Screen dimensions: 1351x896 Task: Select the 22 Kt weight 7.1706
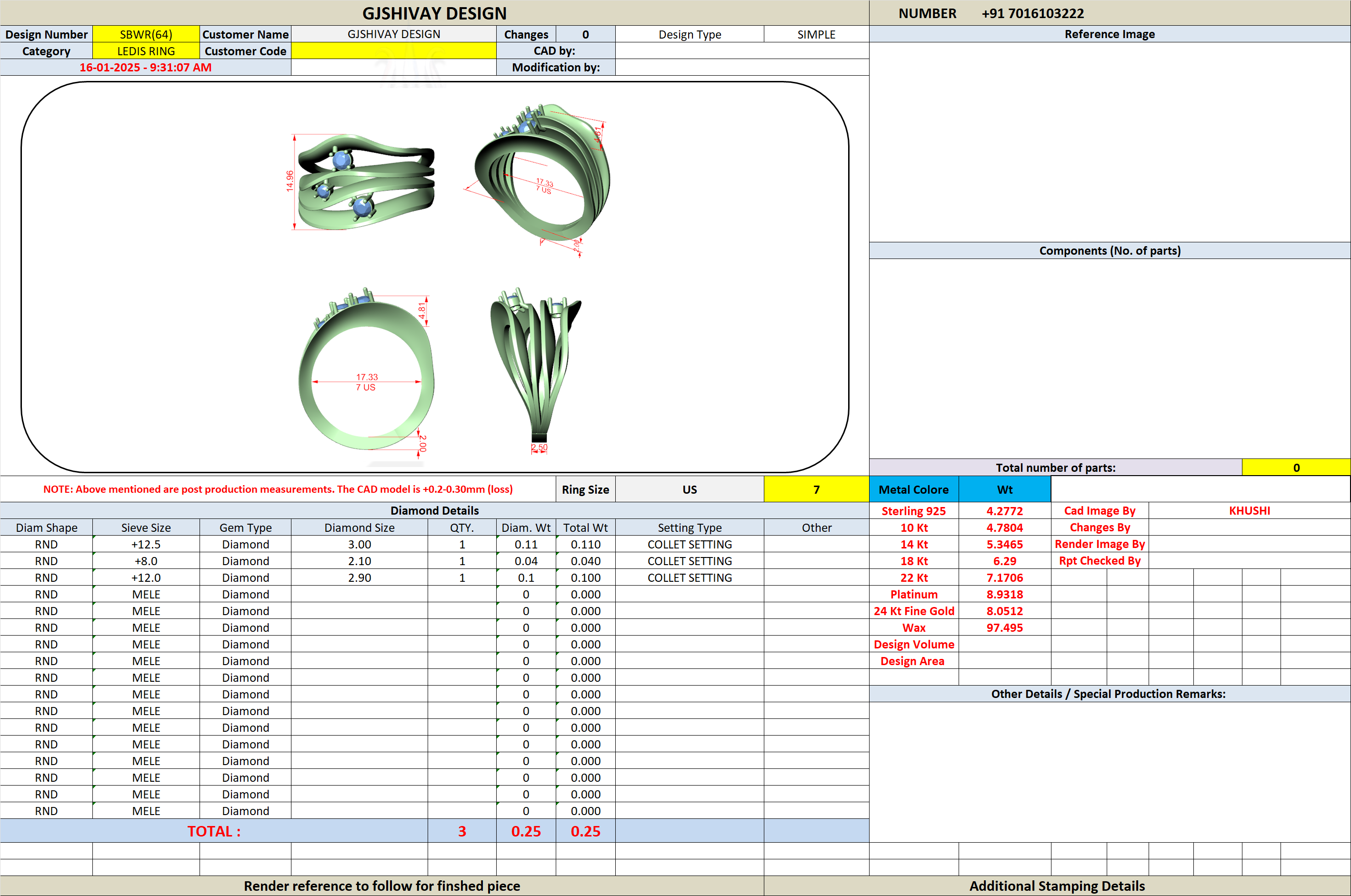1005,577
